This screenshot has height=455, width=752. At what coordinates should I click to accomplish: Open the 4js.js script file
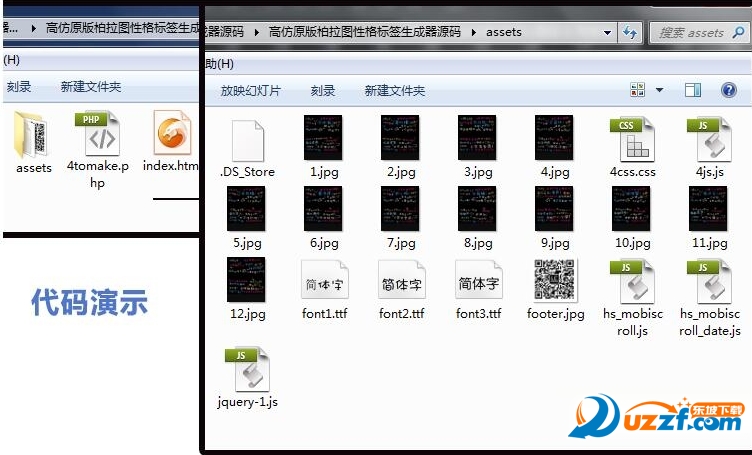pos(709,141)
